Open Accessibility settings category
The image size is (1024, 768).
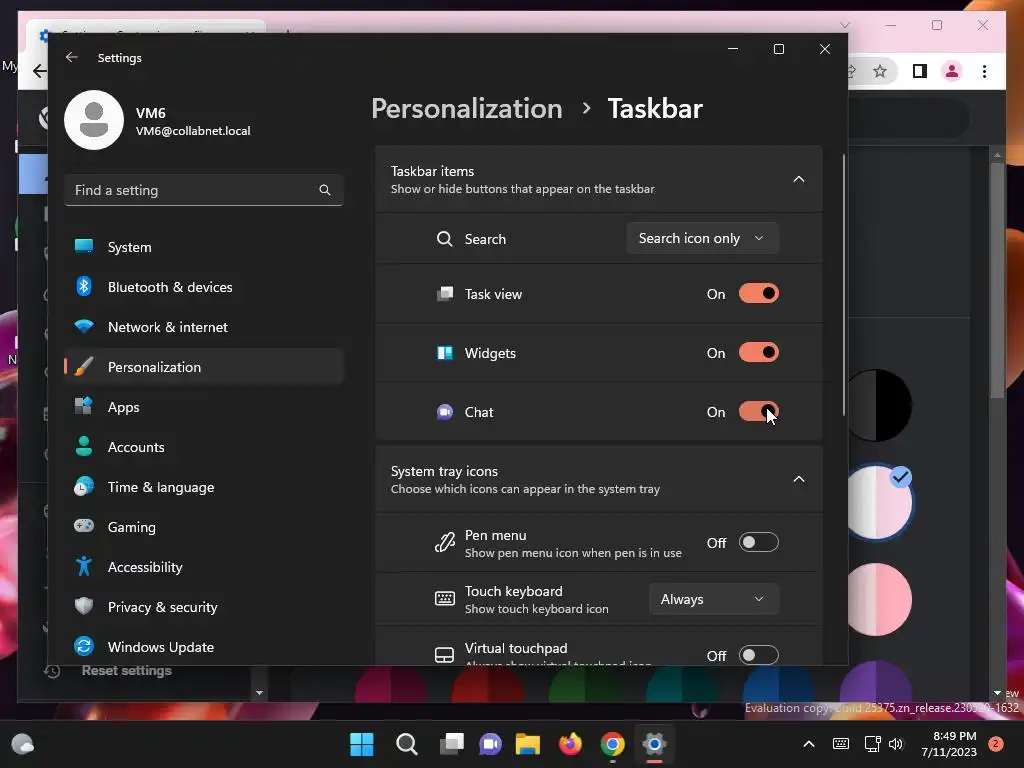point(204,567)
